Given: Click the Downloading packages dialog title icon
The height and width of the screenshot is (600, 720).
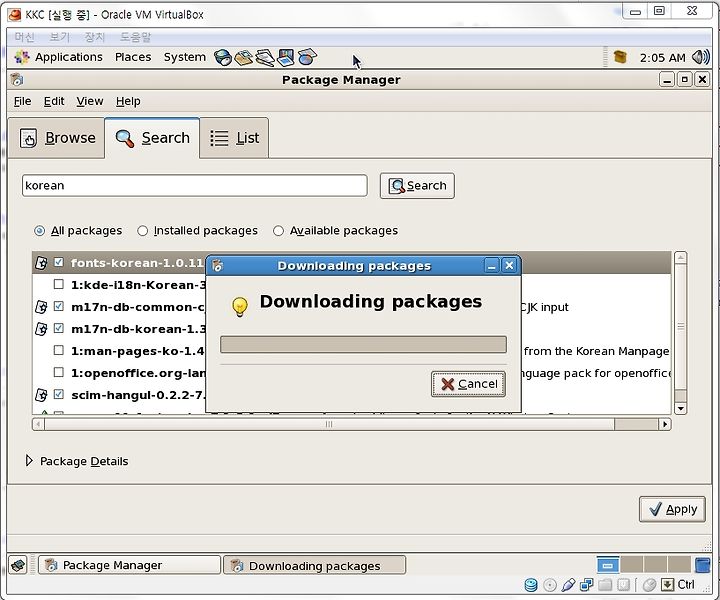Looking at the screenshot, I should point(217,265).
